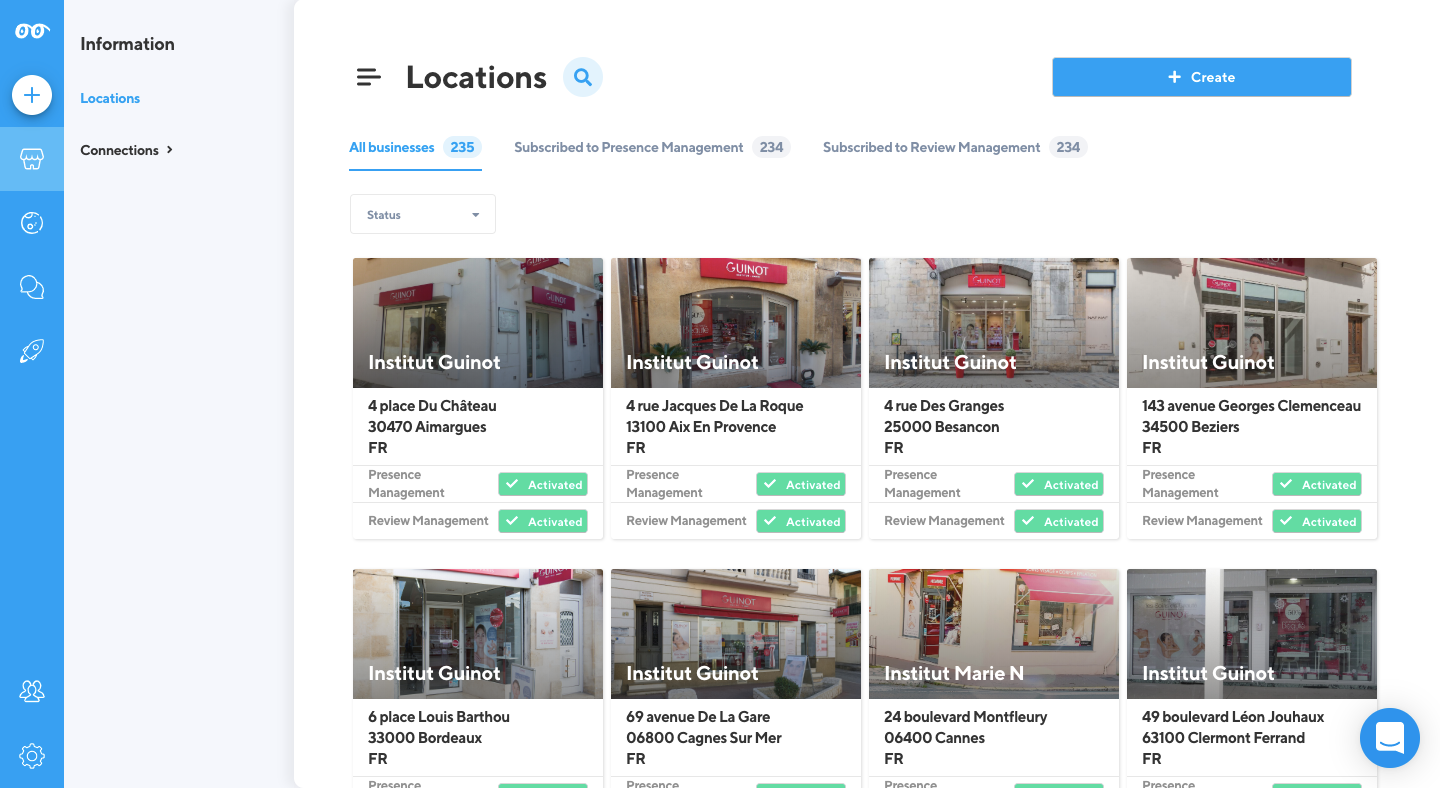The height and width of the screenshot is (788, 1440).
Task: Select the Locations sidebar link
Action: click(110, 98)
